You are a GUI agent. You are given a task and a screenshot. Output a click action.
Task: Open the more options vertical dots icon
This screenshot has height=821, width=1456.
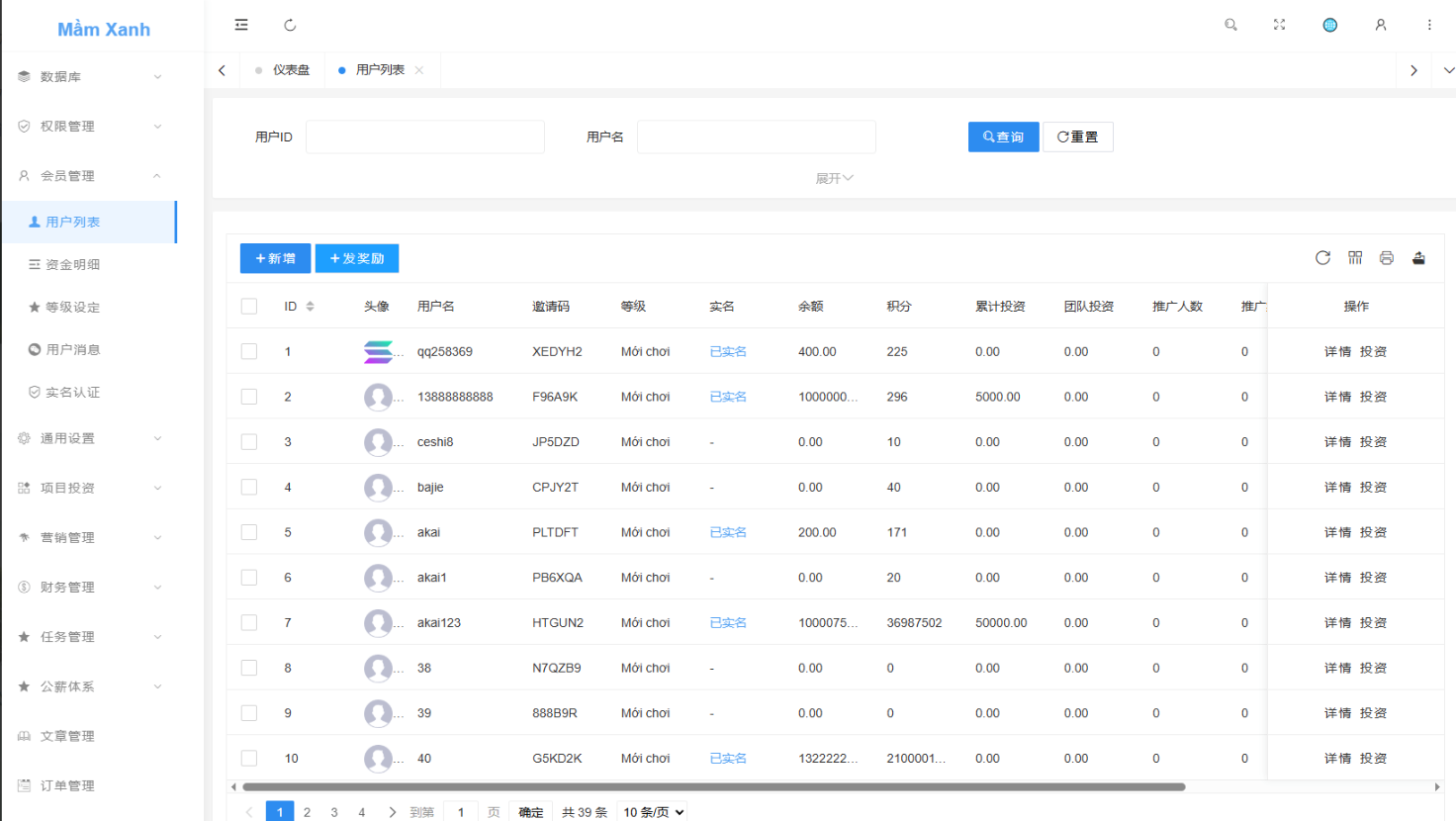(1429, 25)
